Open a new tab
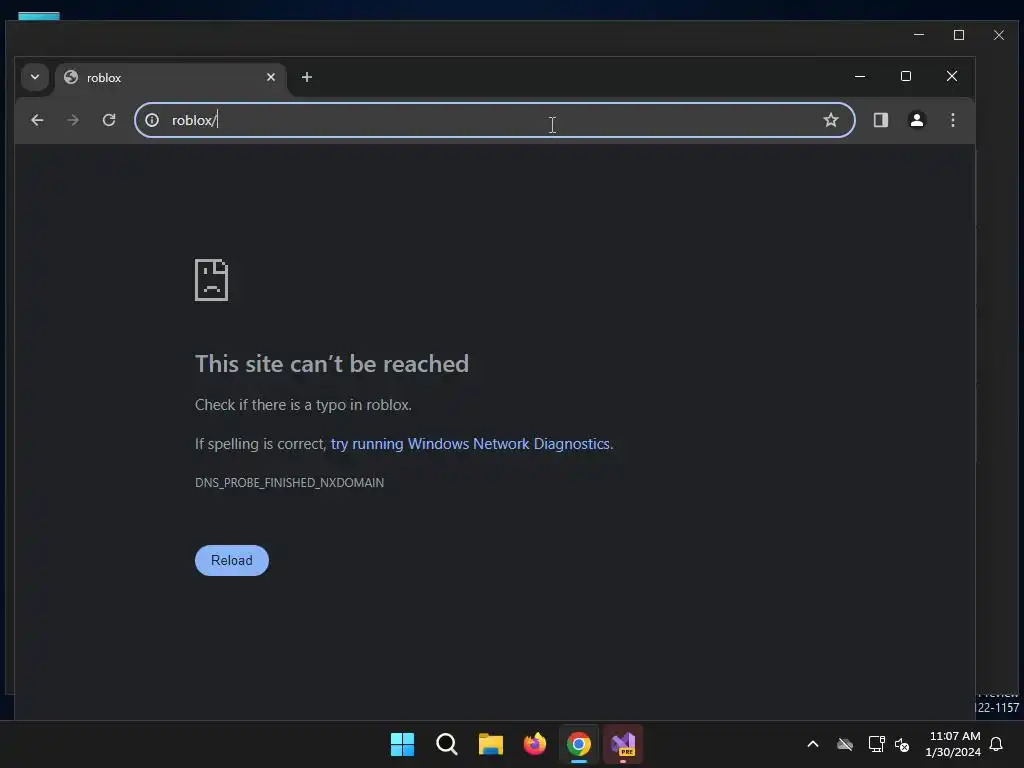Screen dimensions: 1024x768 (x=307, y=77)
